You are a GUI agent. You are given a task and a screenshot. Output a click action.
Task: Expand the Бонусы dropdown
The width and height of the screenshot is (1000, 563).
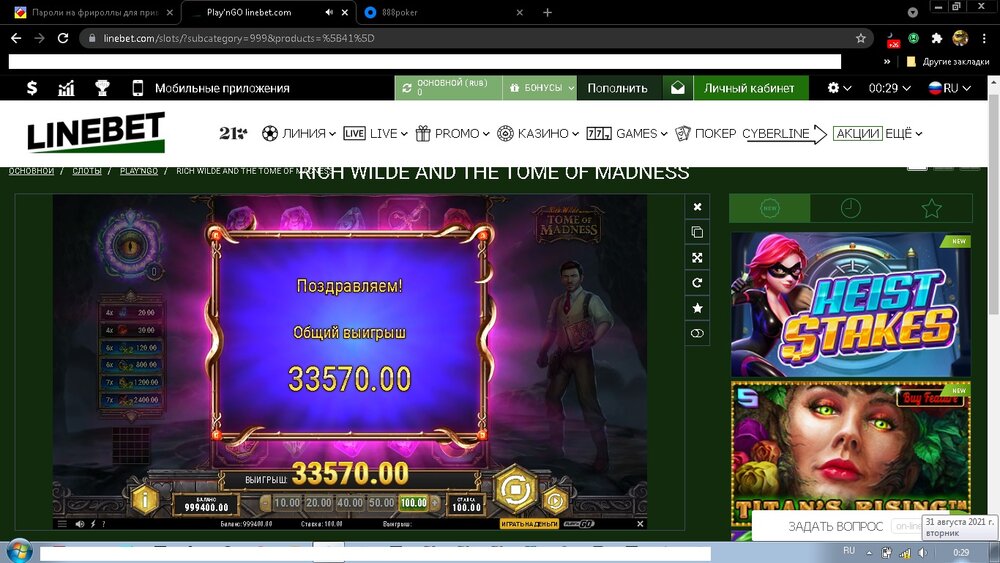(x=540, y=88)
